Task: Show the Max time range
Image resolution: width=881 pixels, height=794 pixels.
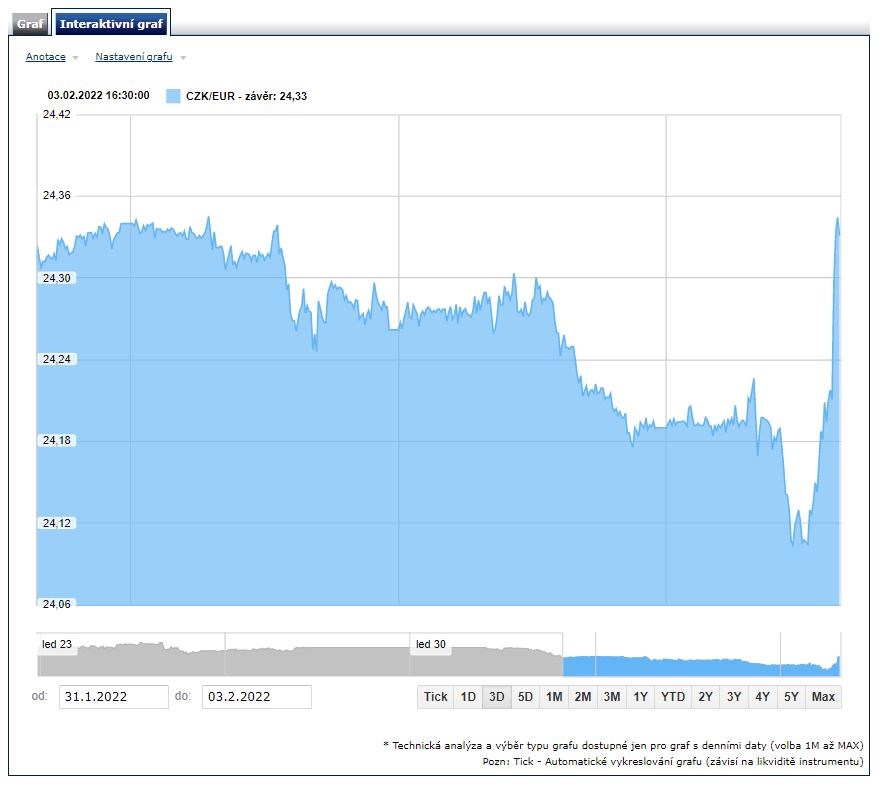Action: click(823, 697)
